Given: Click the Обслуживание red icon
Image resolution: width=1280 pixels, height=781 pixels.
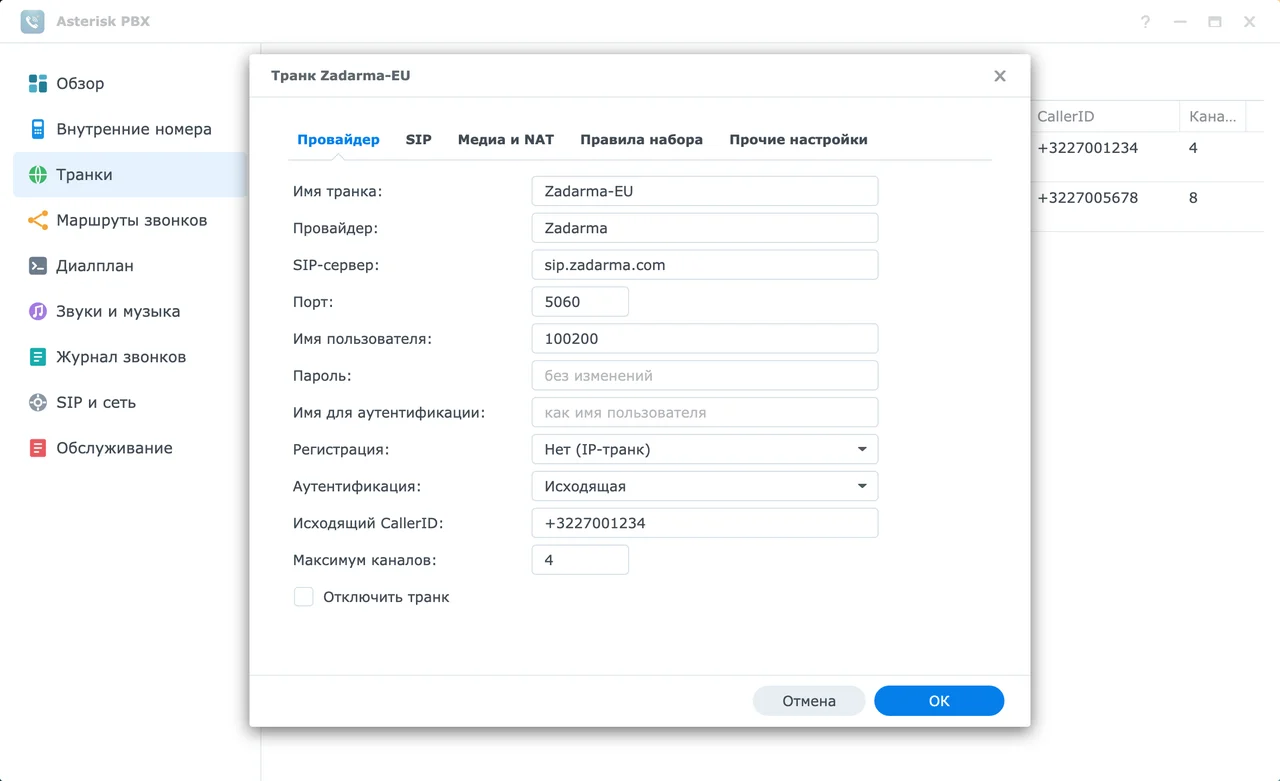Looking at the screenshot, I should coord(38,448).
